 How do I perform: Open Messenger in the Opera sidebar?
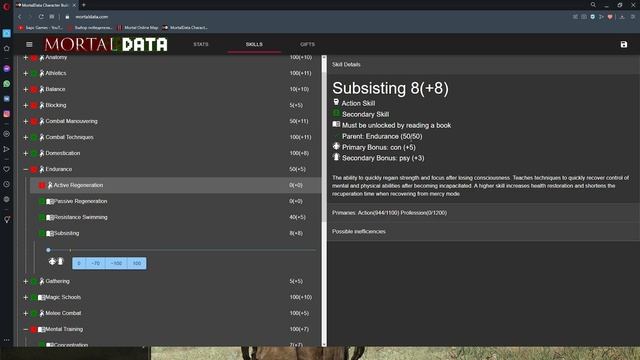click(x=7, y=69)
